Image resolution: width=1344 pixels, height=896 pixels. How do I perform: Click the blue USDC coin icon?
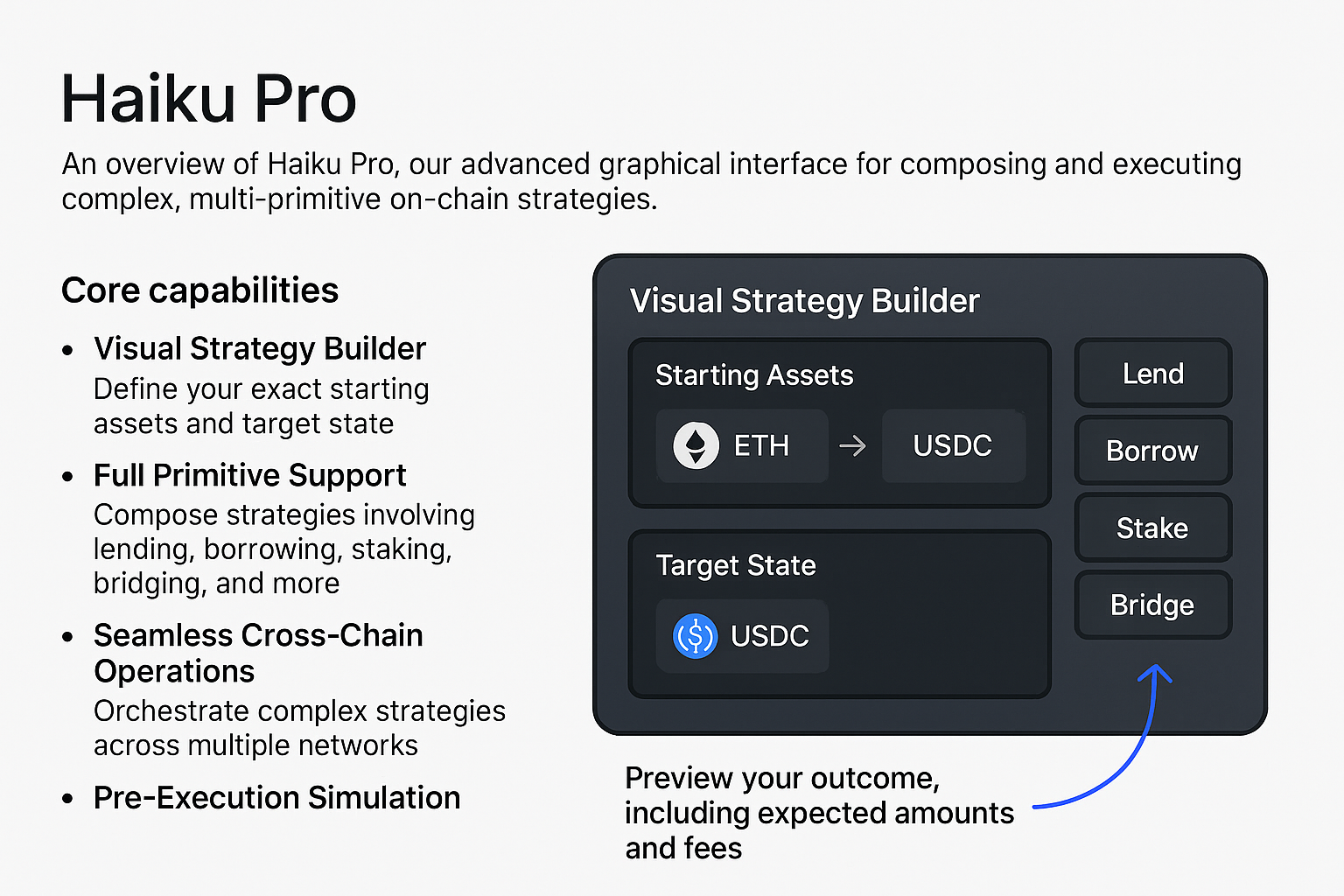[696, 636]
